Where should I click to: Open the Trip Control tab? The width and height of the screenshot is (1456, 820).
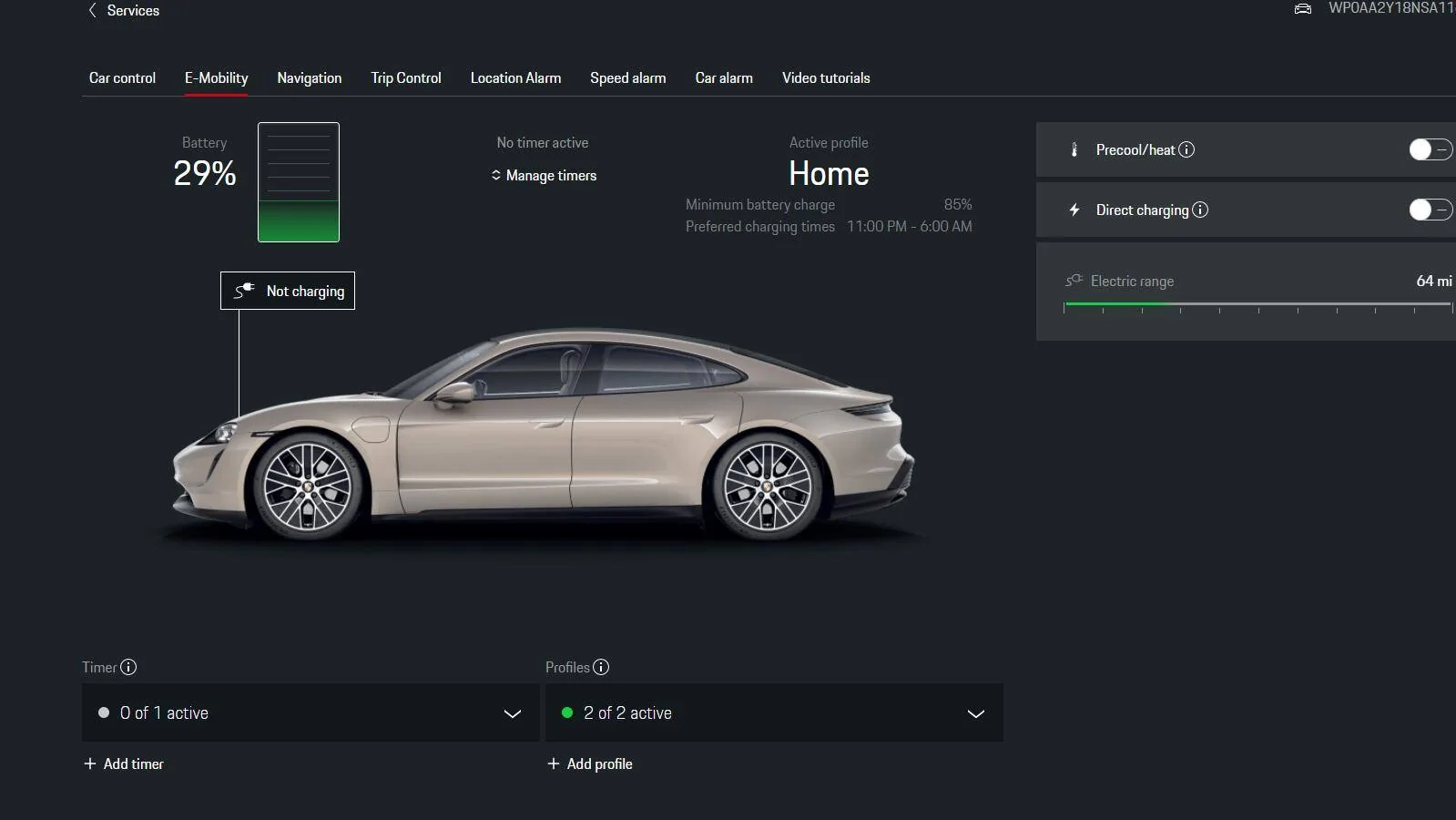point(406,78)
